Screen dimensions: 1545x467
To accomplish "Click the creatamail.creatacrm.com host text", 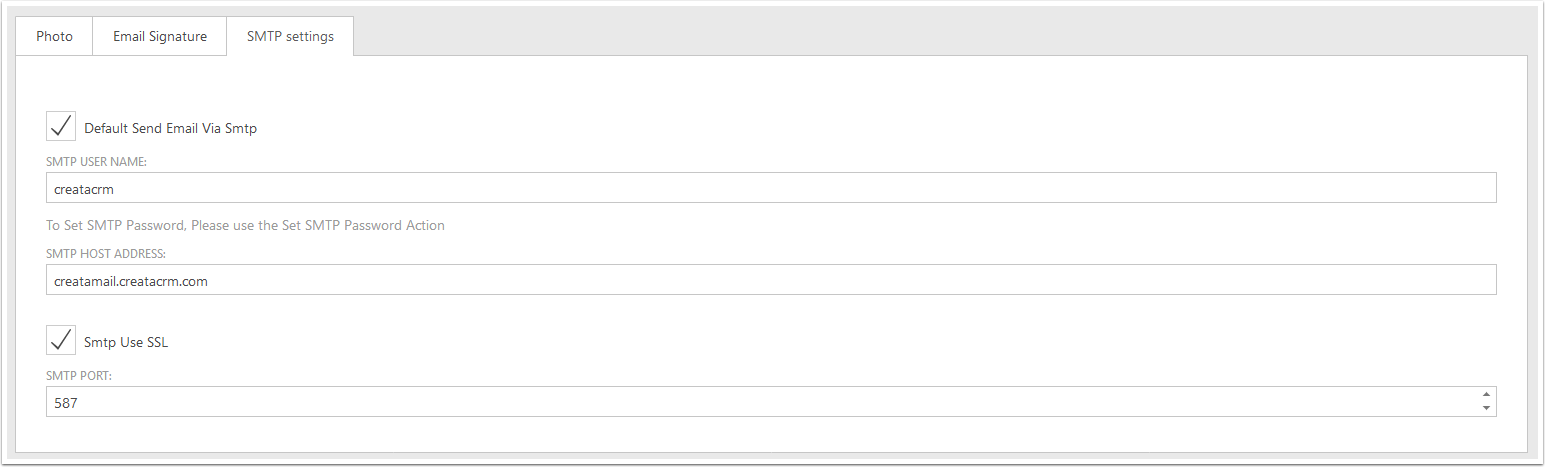I will (131, 281).
